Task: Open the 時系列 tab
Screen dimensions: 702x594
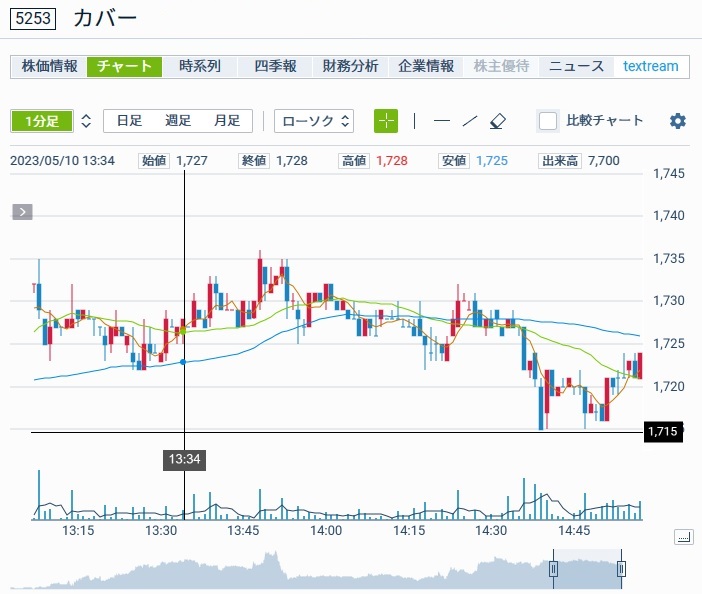Action: (x=200, y=66)
